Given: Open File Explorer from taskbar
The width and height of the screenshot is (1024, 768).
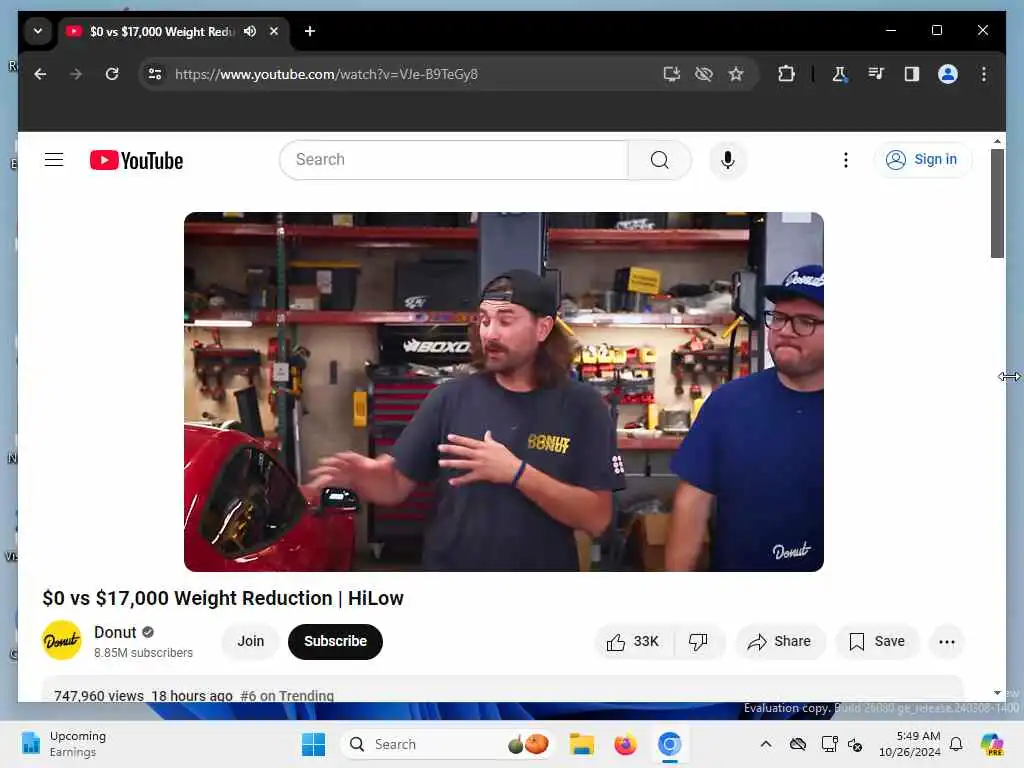Looking at the screenshot, I should [x=581, y=744].
